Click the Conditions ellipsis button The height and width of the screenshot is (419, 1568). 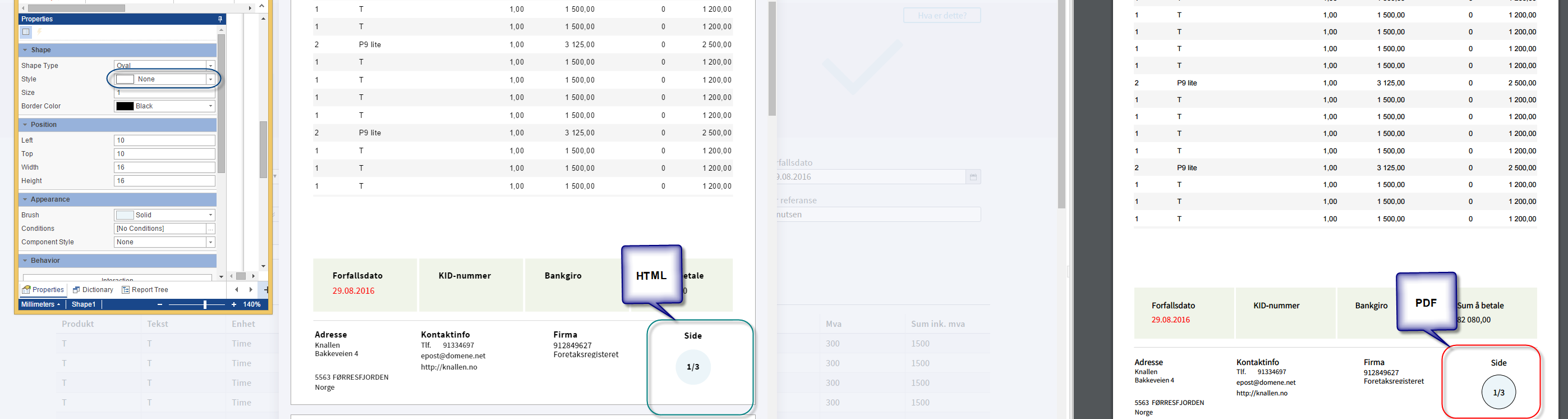click(210, 229)
